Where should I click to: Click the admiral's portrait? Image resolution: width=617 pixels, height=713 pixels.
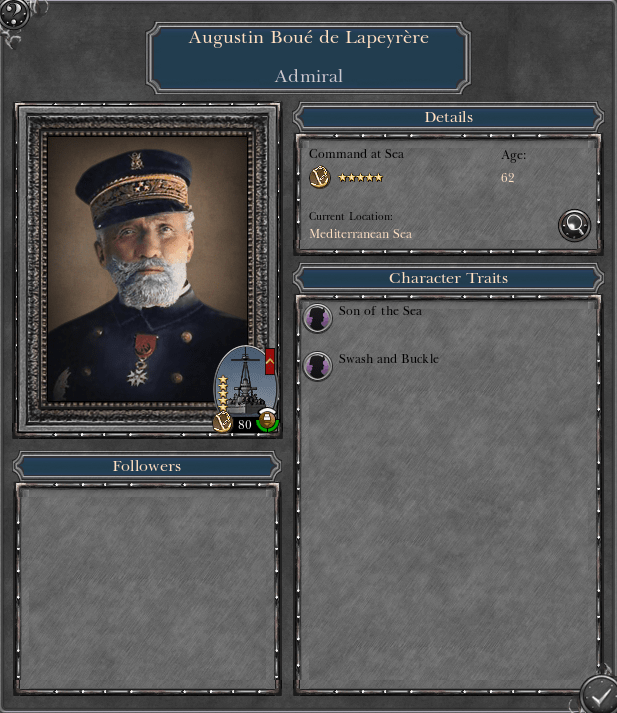click(x=147, y=268)
